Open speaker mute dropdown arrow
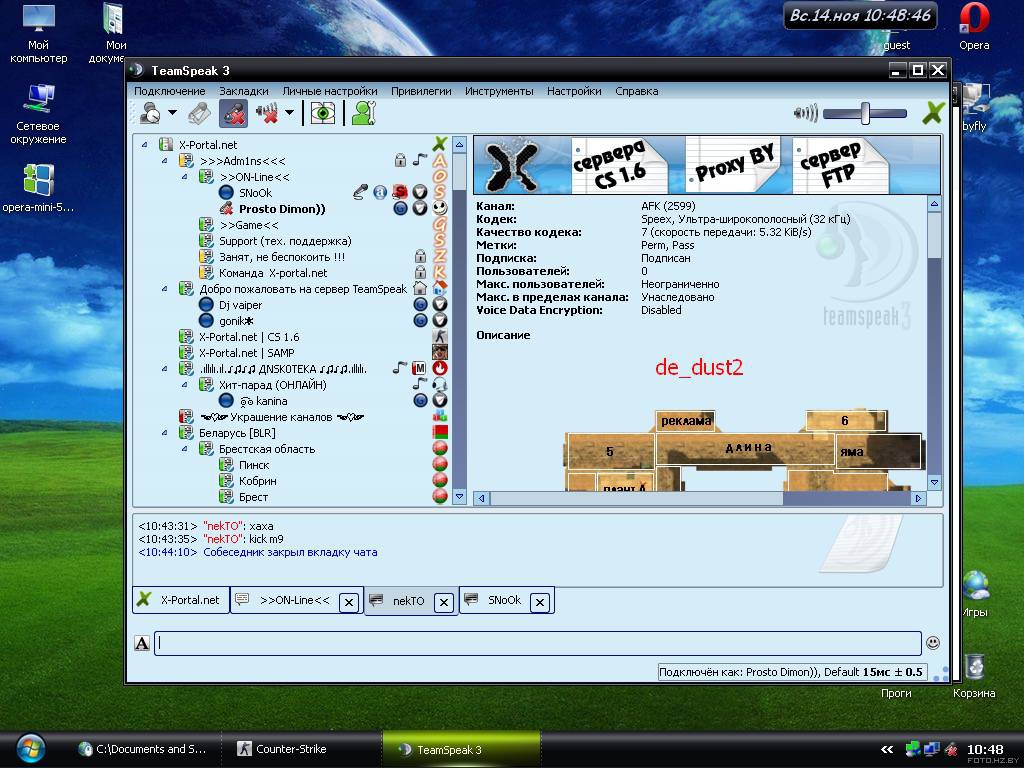This screenshot has width=1024, height=768. 289,113
